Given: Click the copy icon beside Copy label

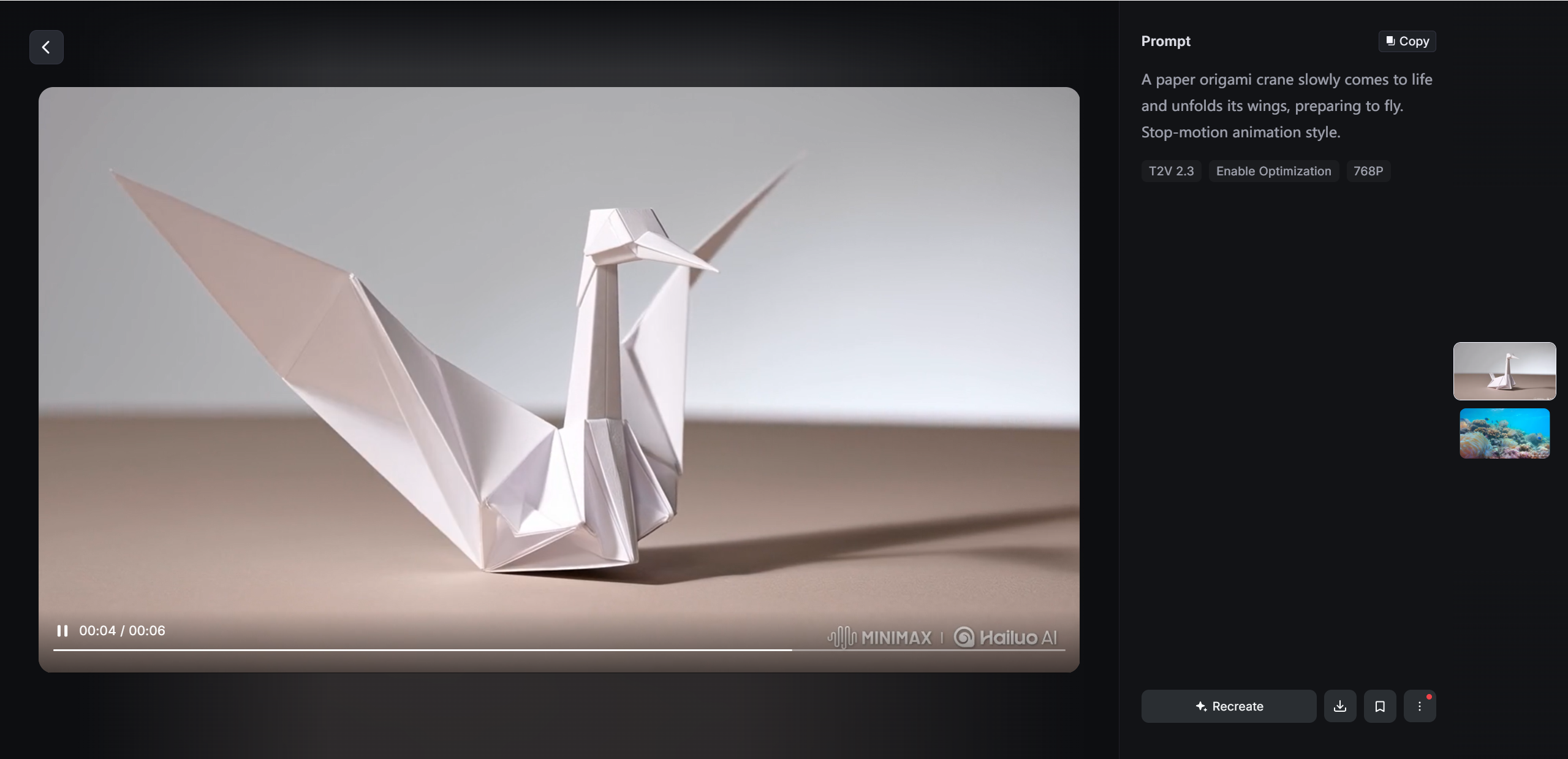Looking at the screenshot, I should [x=1390, y=41].
